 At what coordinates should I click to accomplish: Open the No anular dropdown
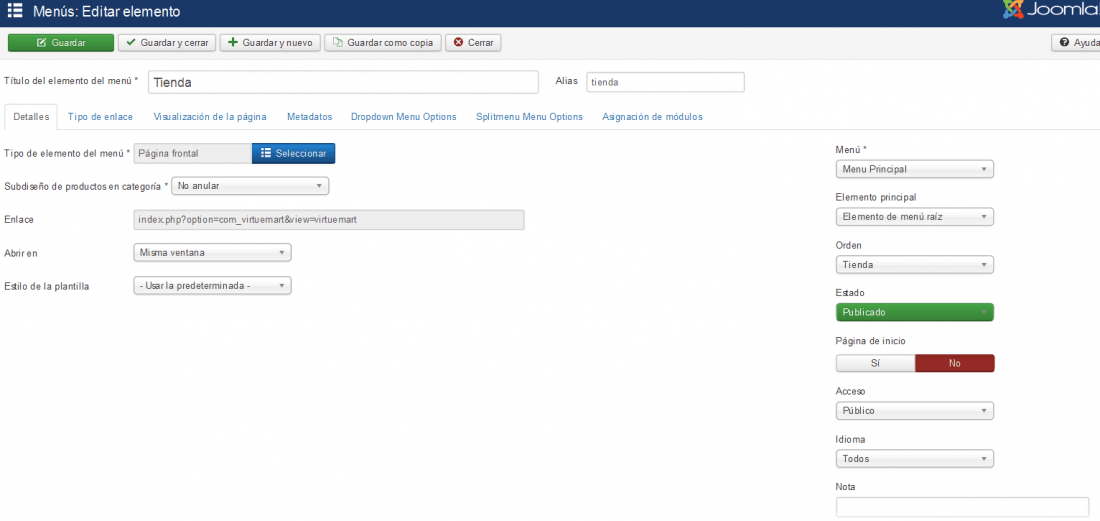click(250, 186)
